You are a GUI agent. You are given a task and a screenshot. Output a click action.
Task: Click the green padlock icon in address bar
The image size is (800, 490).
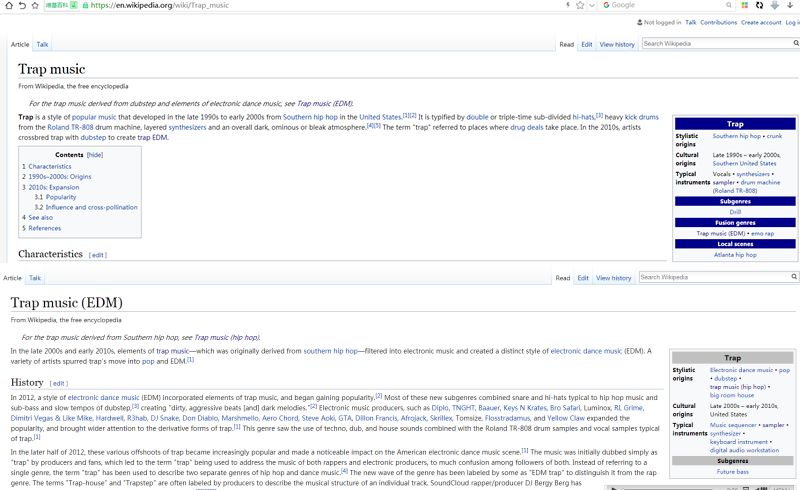[85, 5]
